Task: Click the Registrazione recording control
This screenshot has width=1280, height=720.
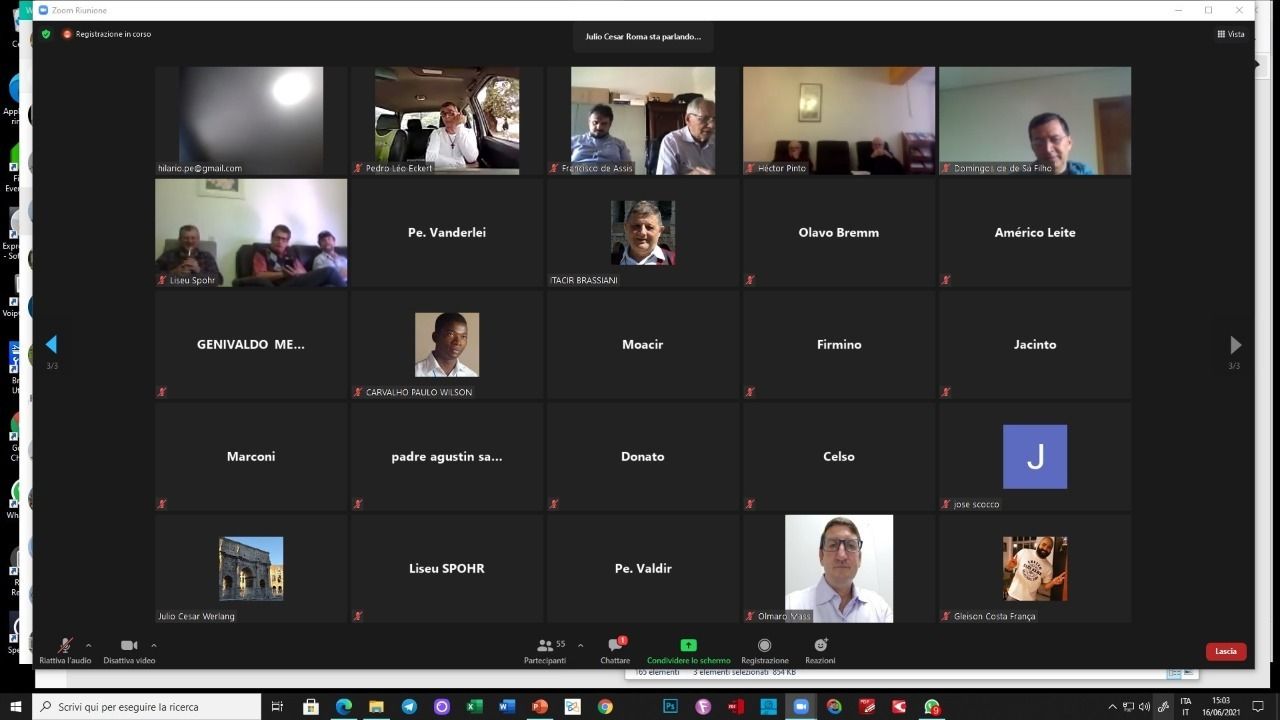Action: pyautogui.click(x=764, y=651)
